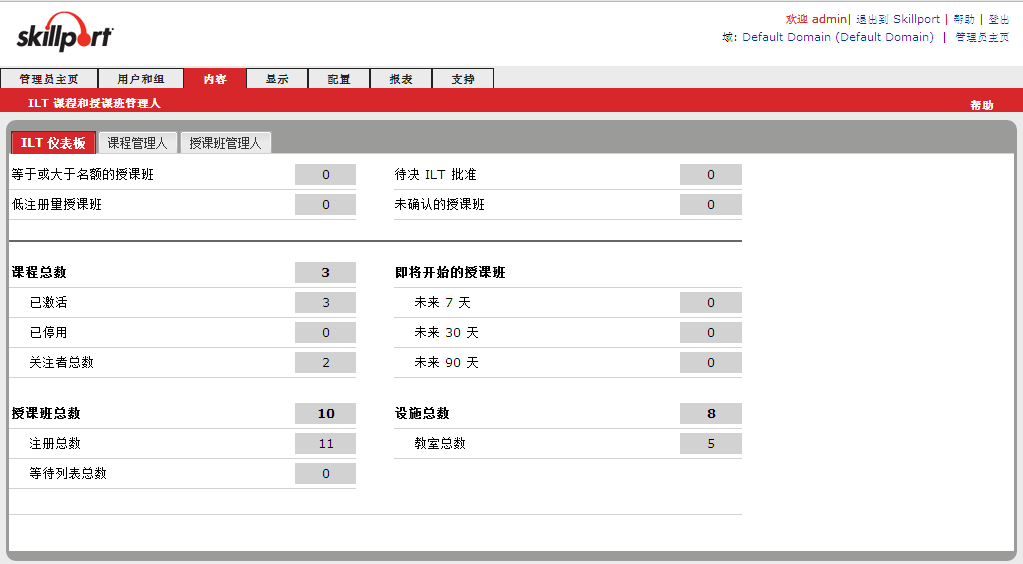This screenshot has width=1023, height=564.
Task: Click the 等待列表总数 count value
Action: (x=326, y=473)
